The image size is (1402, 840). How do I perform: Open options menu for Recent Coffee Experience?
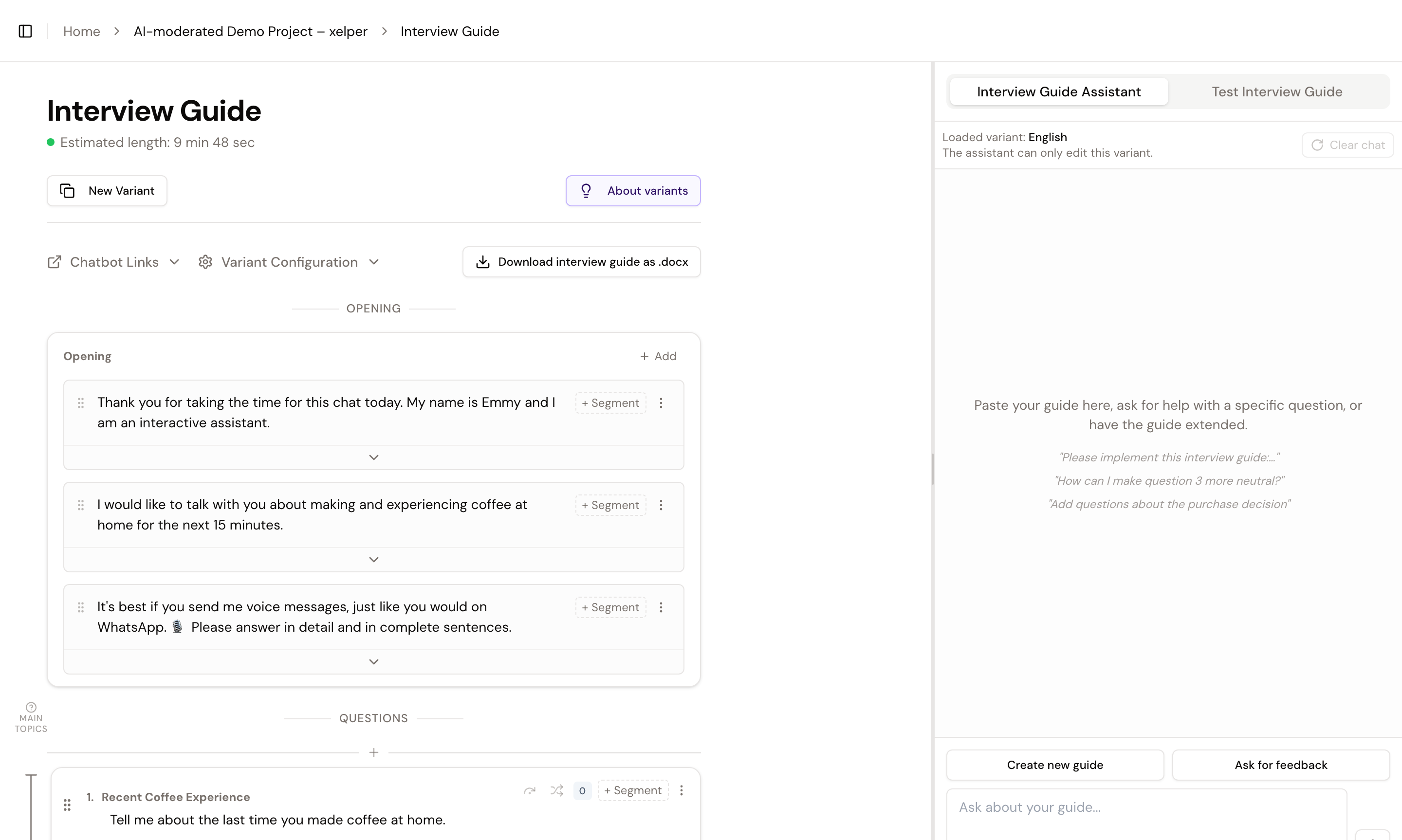tap(682, 790)
